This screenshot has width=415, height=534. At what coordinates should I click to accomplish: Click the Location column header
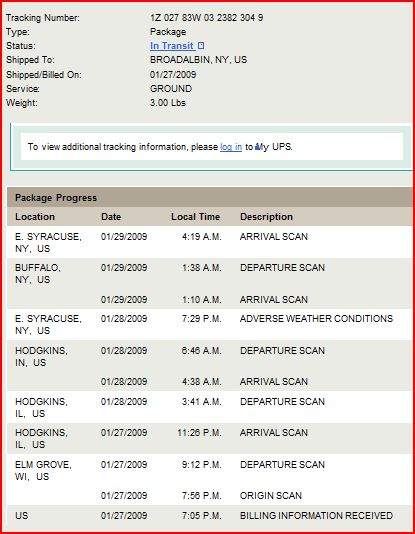[35, 217]
